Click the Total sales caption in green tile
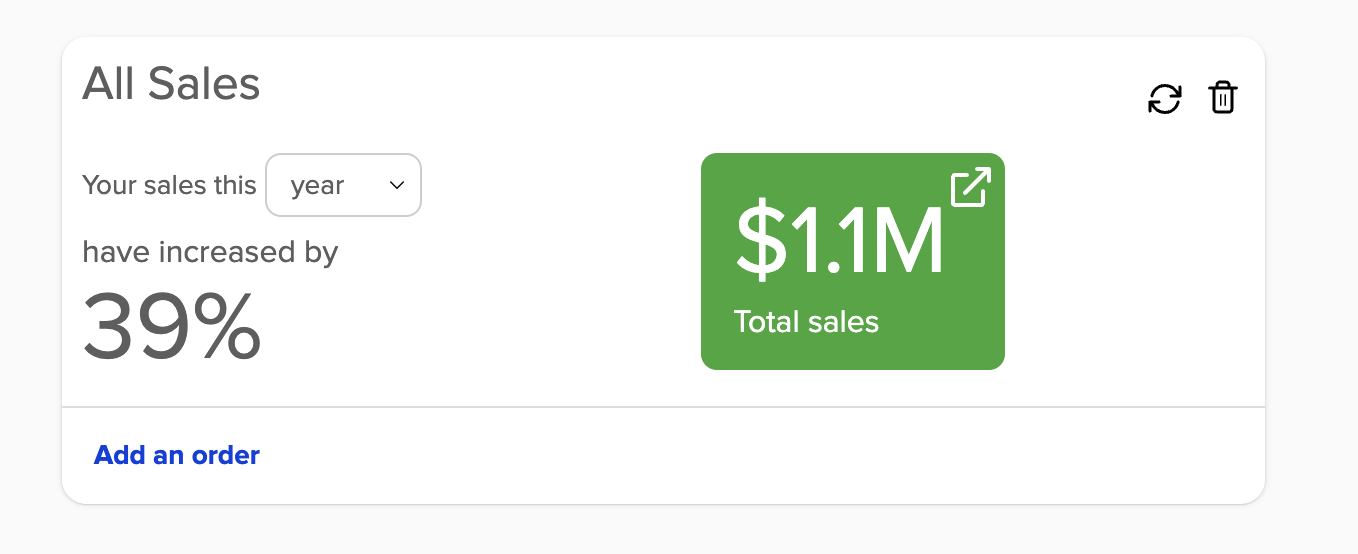This screenshot has height=554, width=1358. click(x=806, y=322)
